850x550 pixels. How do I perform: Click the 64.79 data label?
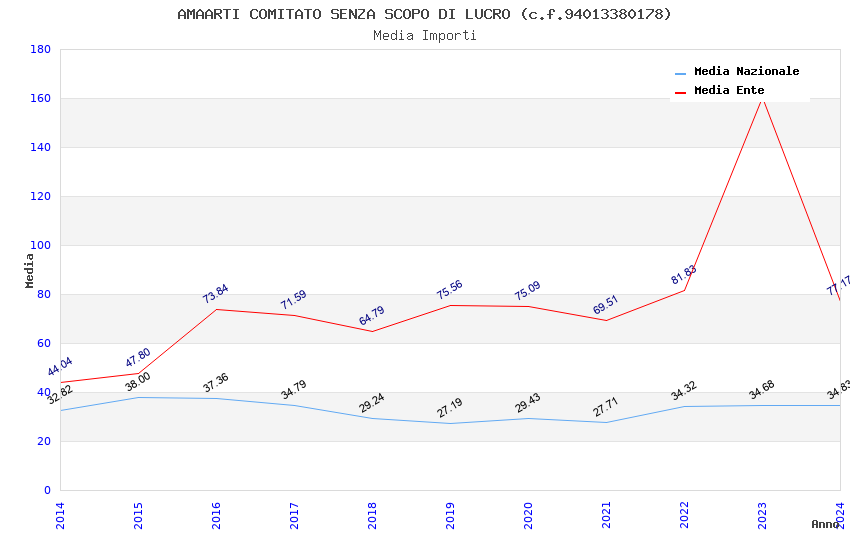[372, 315]
